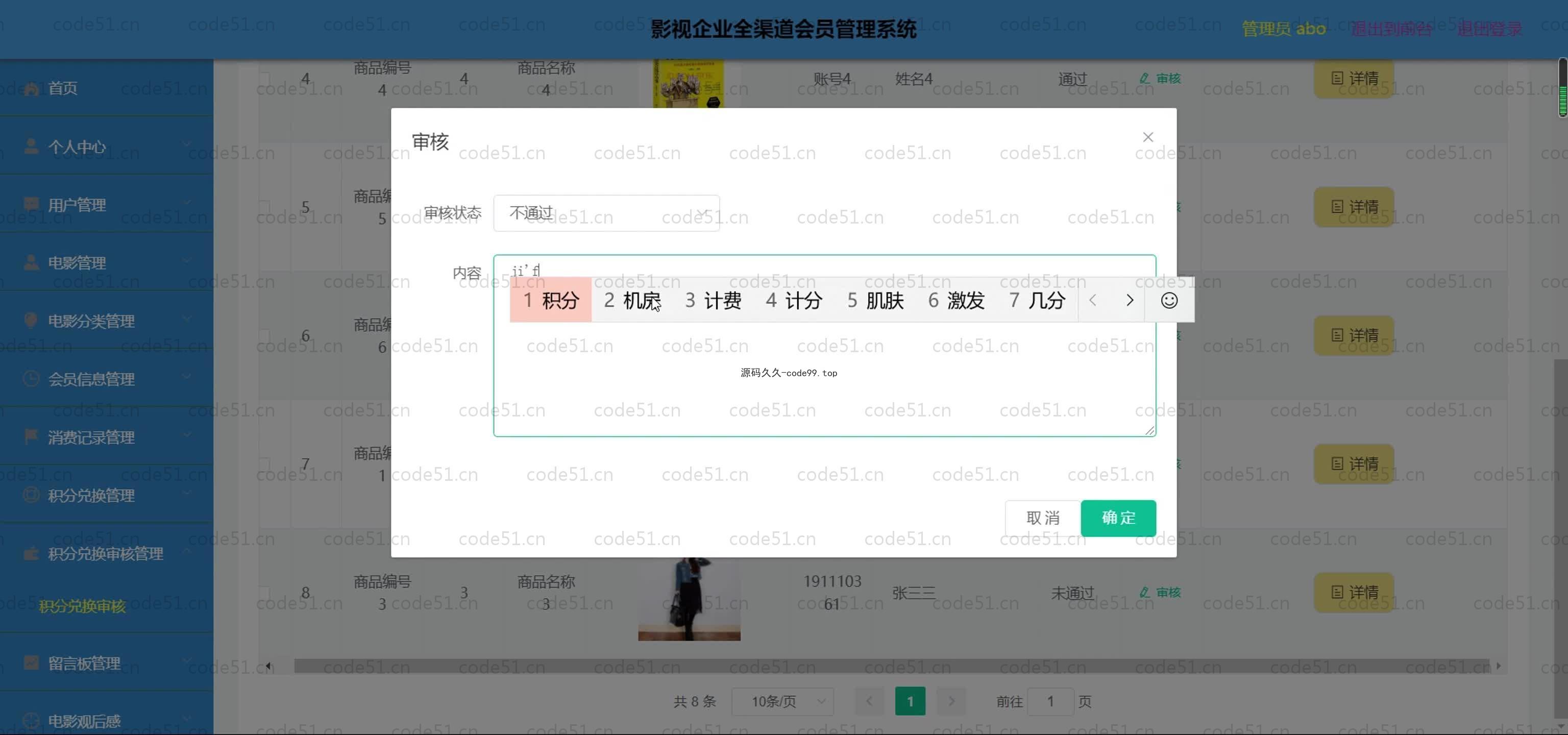Choose IME candidate 1 积分
This screenshot has width=1568, height=735.
click(x=550, y=300)
